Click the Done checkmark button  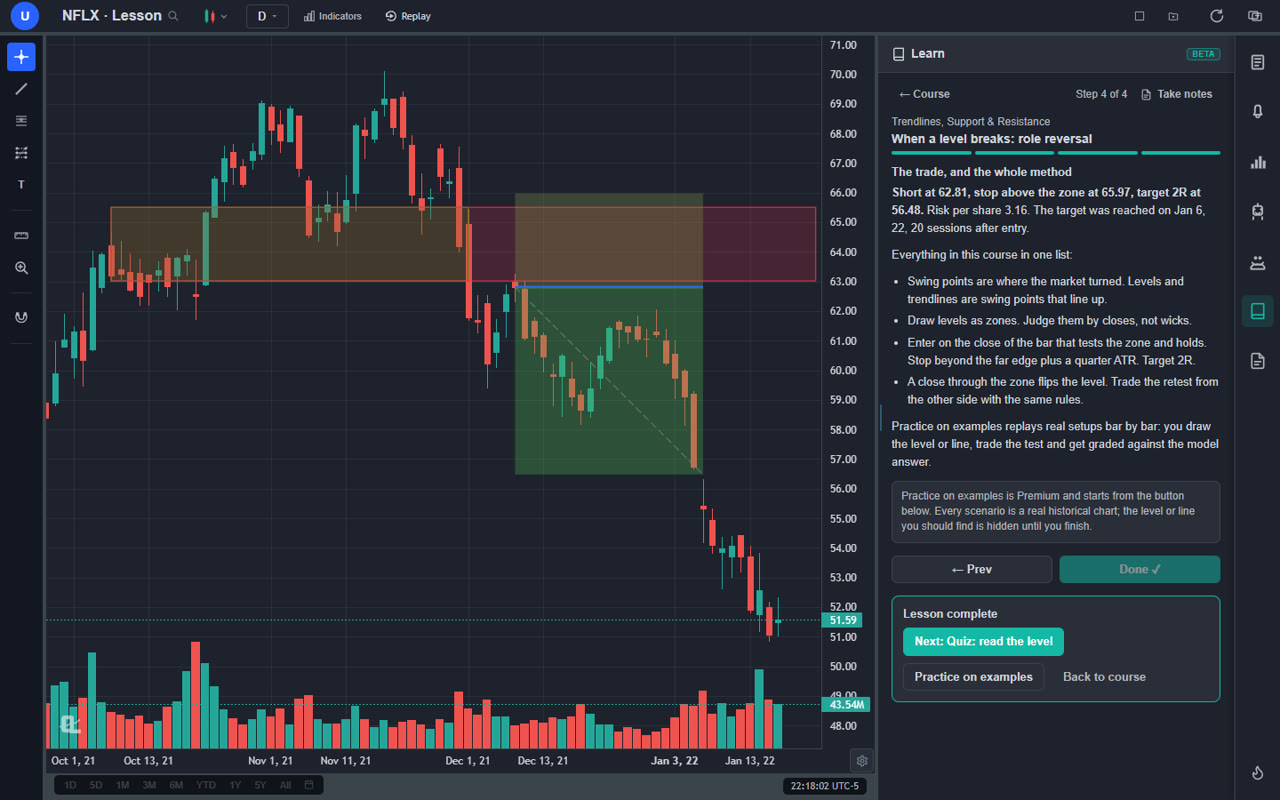[1140, 569]
